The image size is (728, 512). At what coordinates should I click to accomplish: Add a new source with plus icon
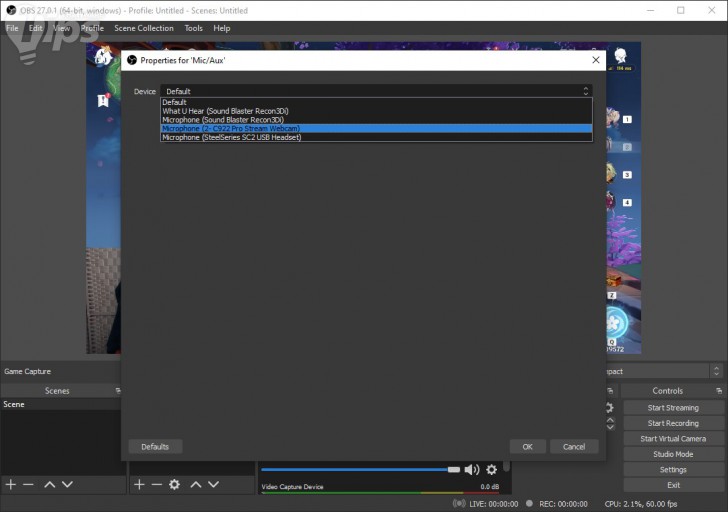(x=139, y=485)
